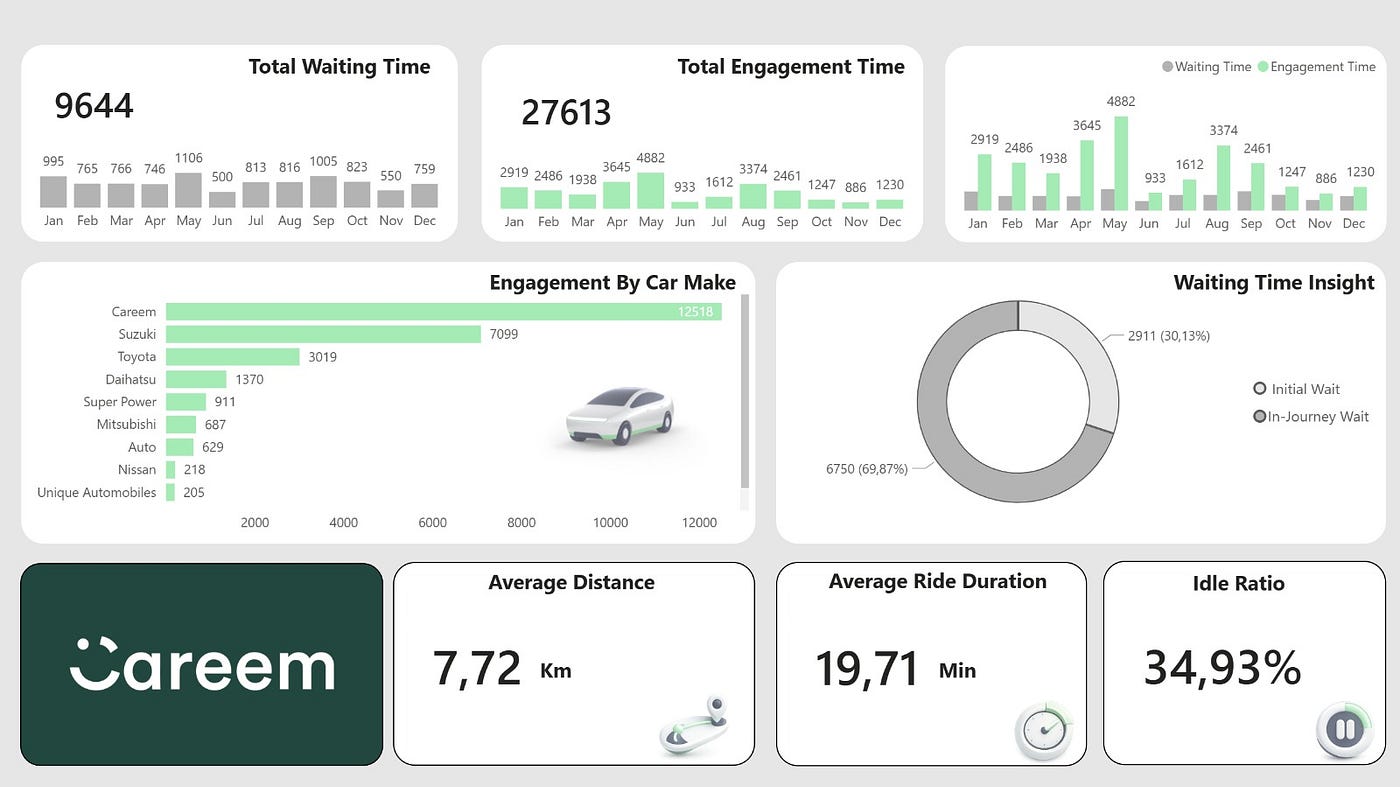The width and height of the screenshot is (1400, 787).
Task: Select May bar in Total Engagement Time chart
Action: 650,190
